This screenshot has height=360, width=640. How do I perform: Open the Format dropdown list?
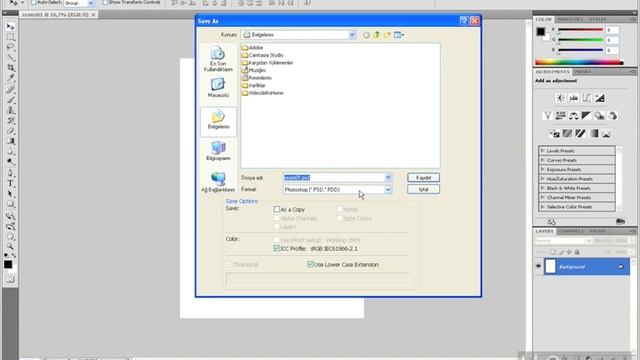coord(388,189)
